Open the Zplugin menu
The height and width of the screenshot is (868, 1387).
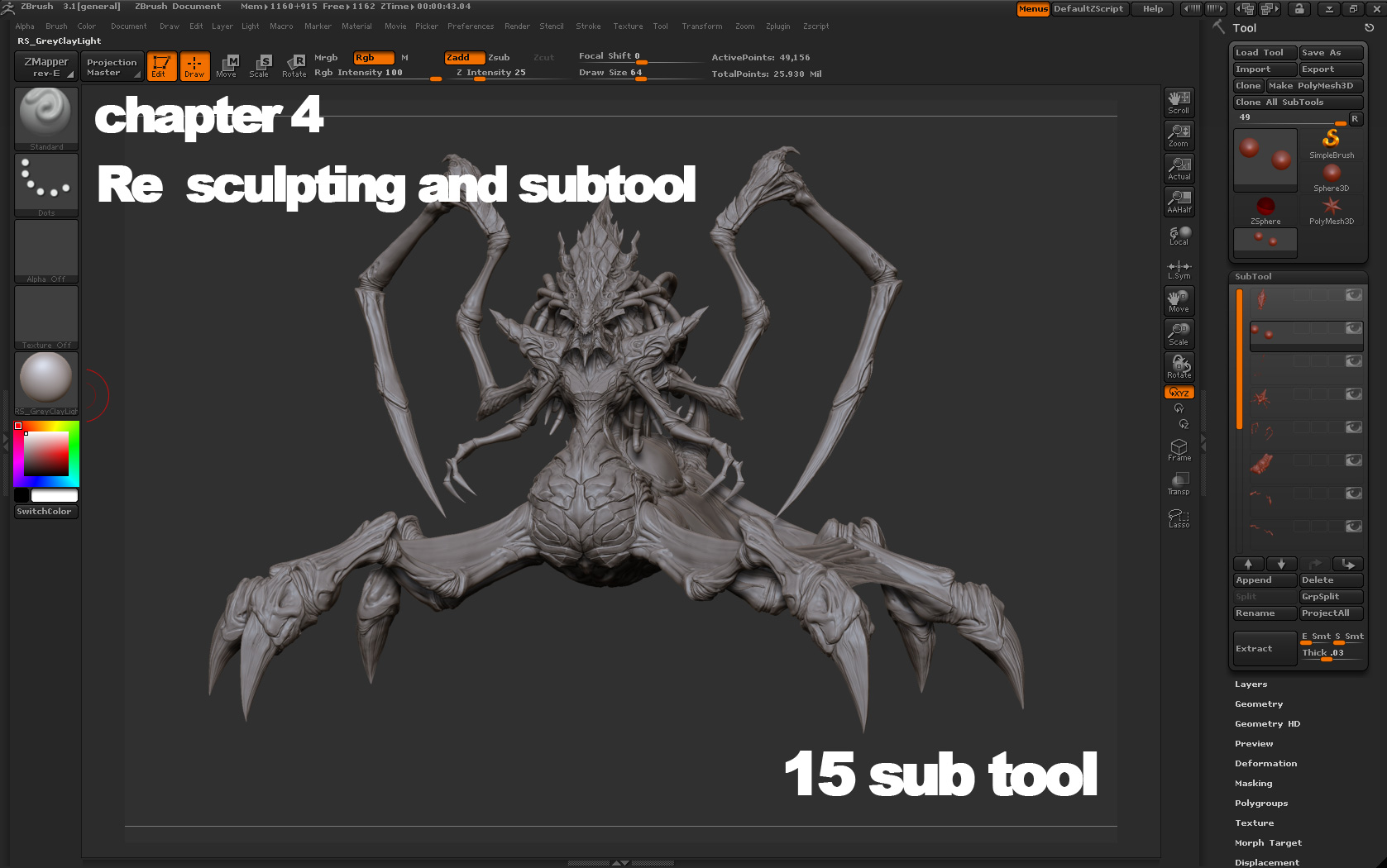(x=777, y=26)
